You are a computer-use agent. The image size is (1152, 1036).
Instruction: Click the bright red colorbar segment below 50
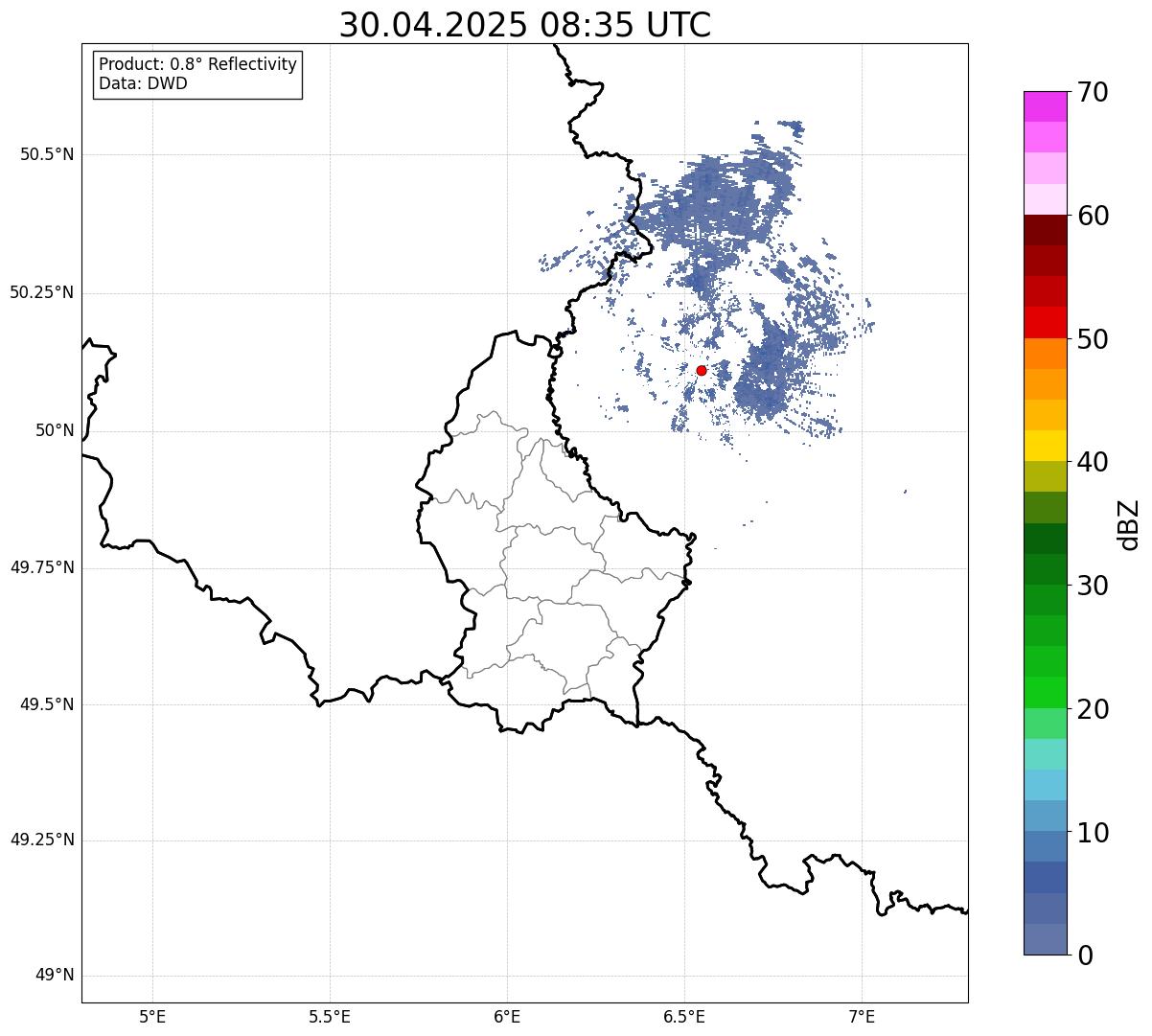point(1046,322)
